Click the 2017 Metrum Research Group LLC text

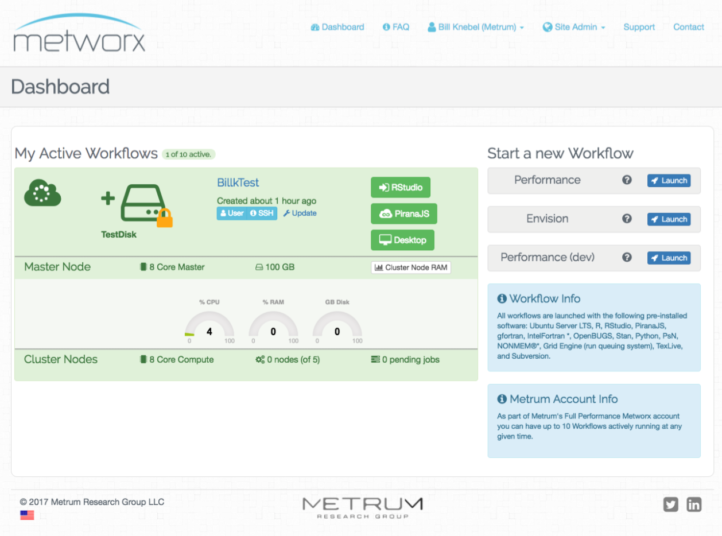point(92,502)
